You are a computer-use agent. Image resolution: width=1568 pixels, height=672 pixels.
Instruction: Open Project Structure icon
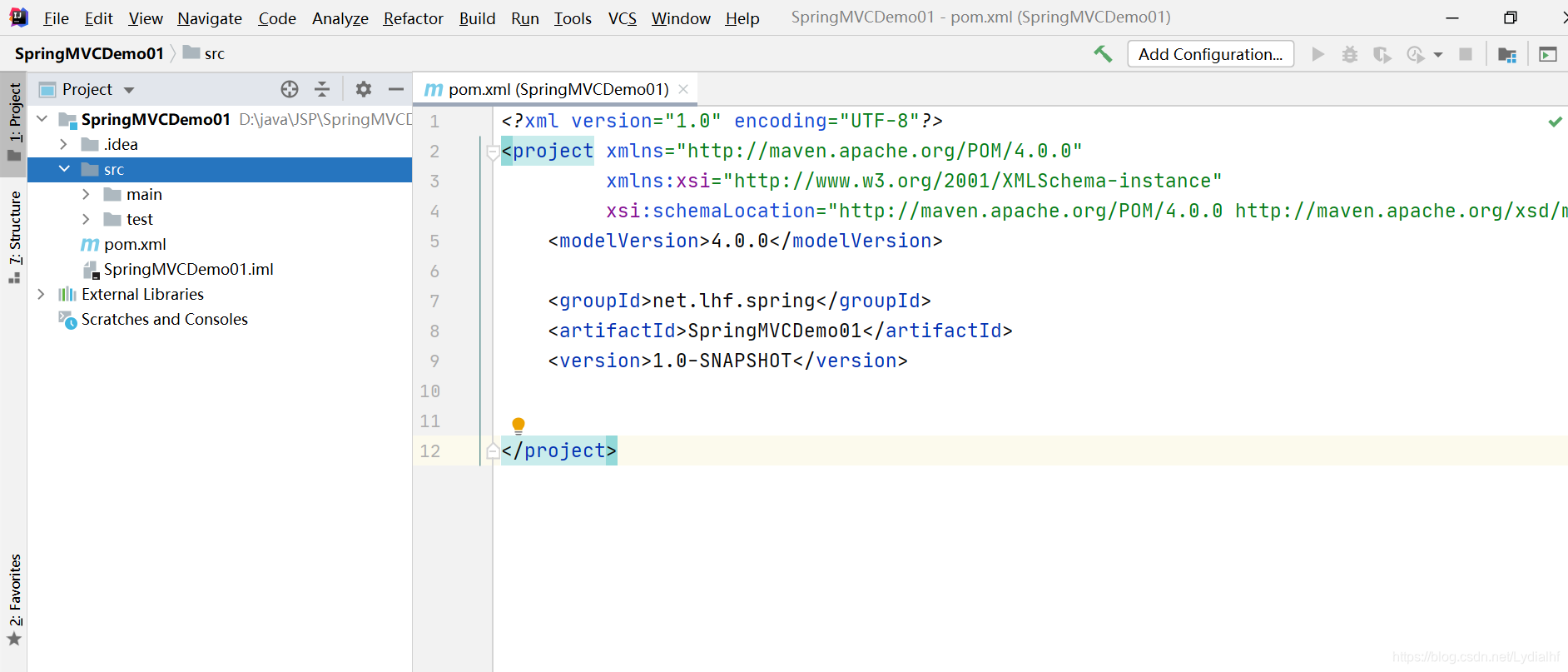pos(1507,55)
